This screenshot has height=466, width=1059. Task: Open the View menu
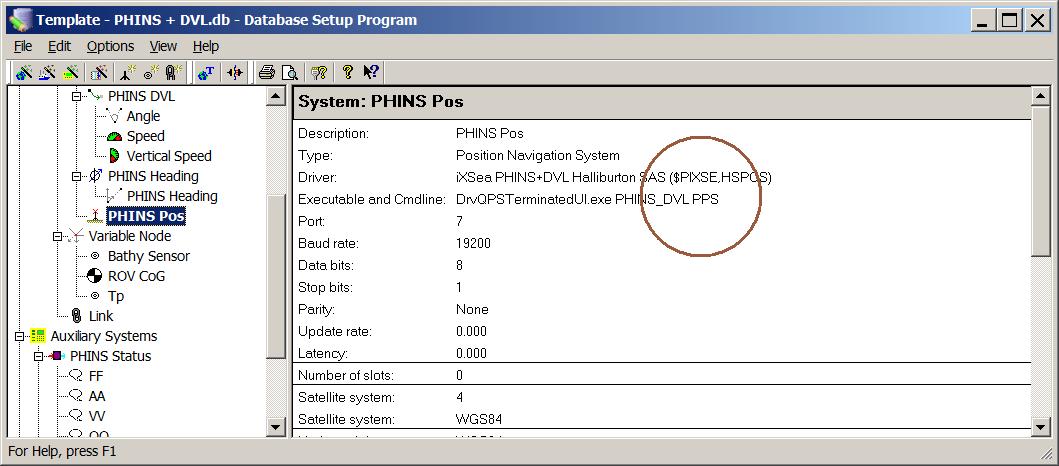[163, 46]
